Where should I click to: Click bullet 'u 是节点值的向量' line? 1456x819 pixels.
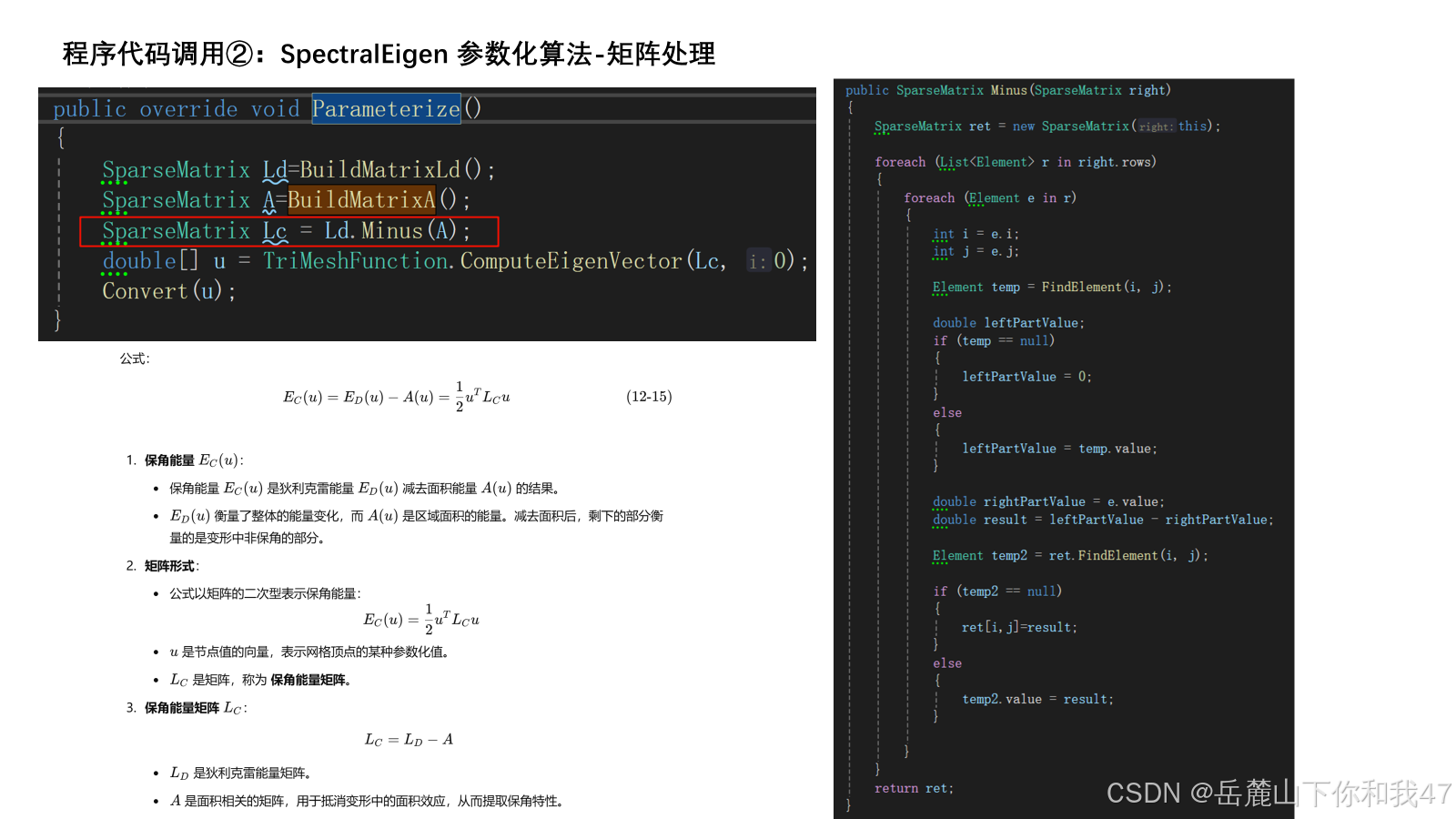click(309, 652)
